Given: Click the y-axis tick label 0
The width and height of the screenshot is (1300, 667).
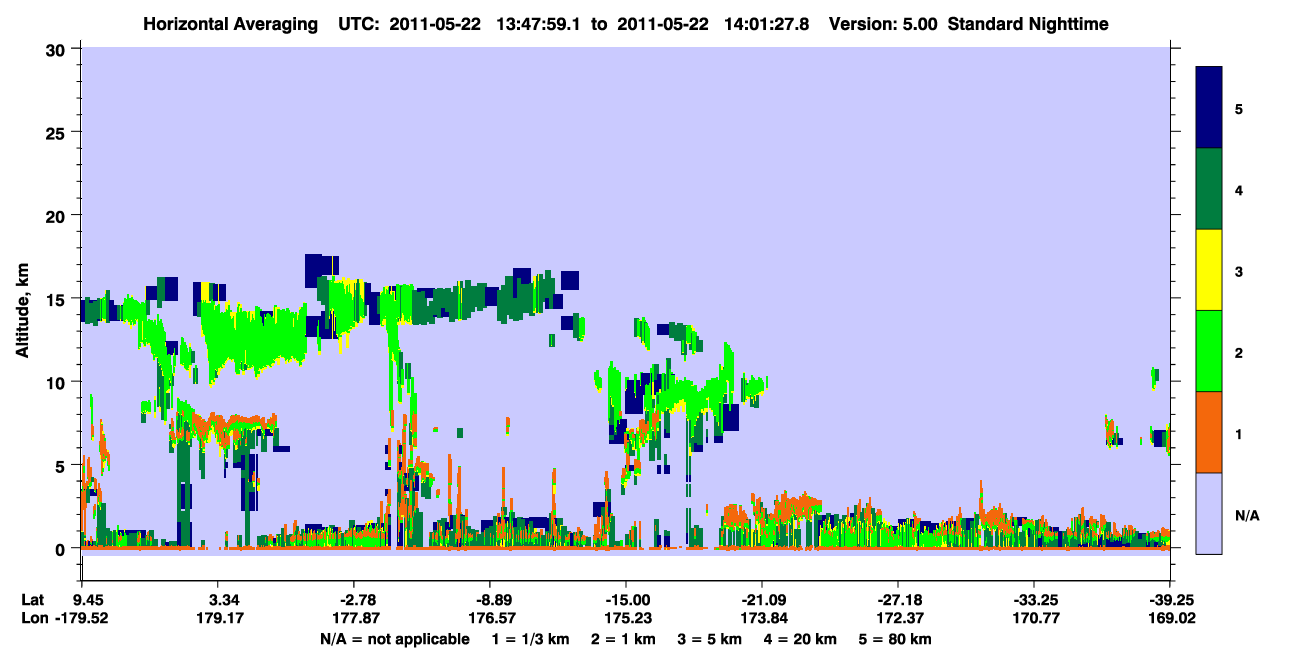Looking at the screenshot, I should 63,548.
